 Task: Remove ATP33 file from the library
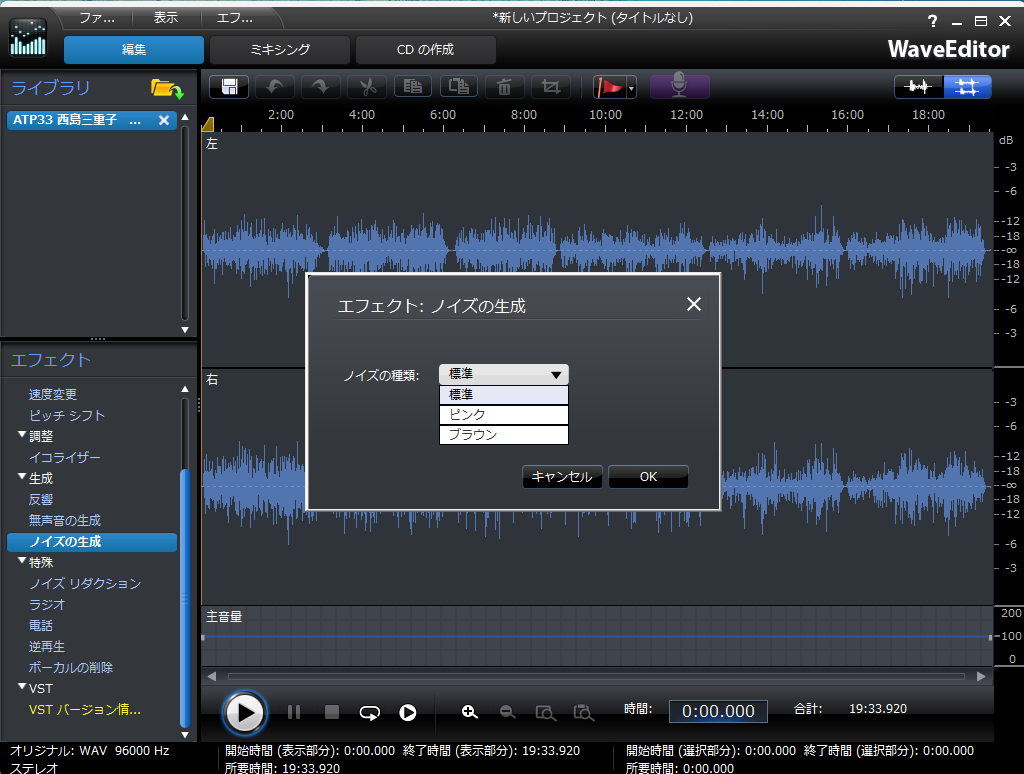coord(164,120)
